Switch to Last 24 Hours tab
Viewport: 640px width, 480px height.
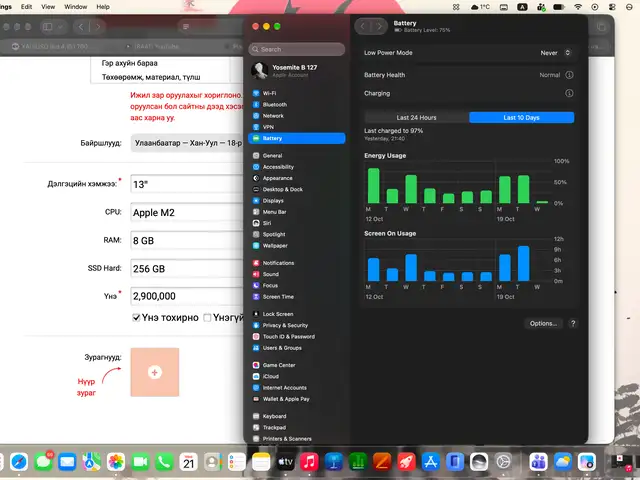point(417,118)
